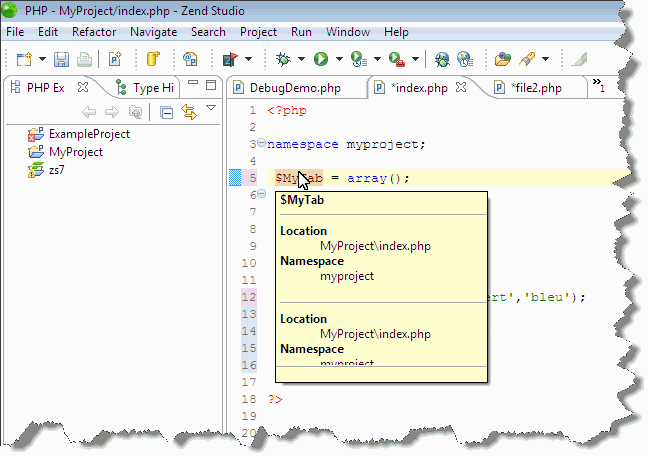Open the Run configurations dropdown arrow
The width and height of the screenshot is (648, 456).
point(340,60)
